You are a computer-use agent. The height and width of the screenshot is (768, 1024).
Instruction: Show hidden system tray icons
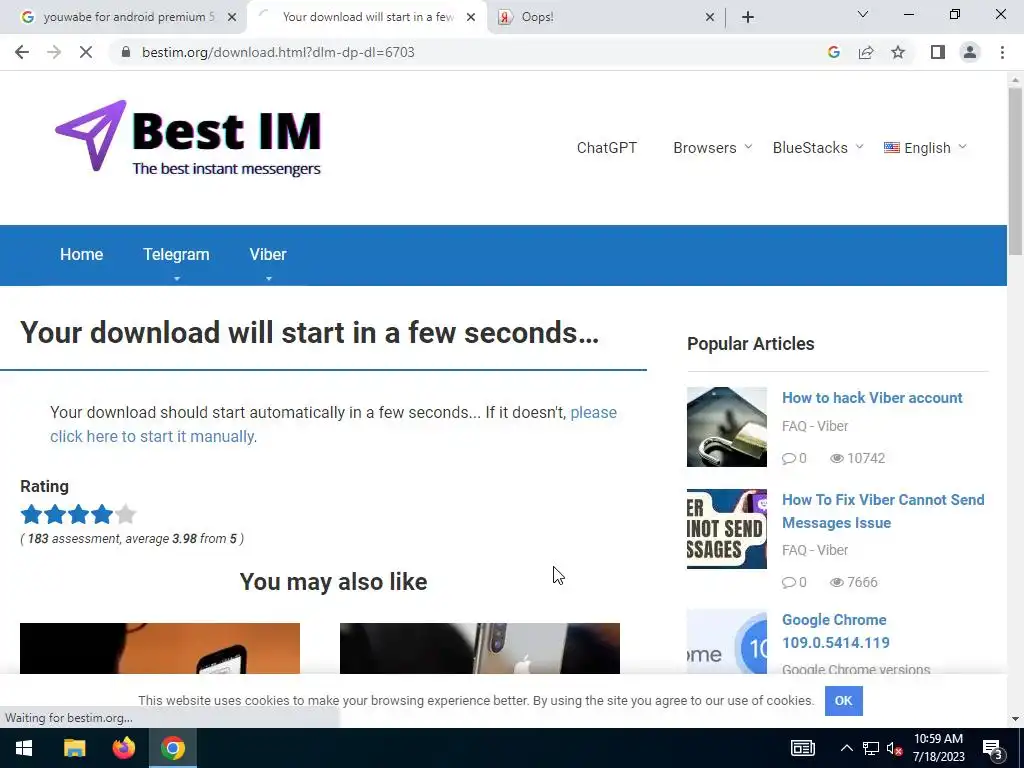(846, 748)
